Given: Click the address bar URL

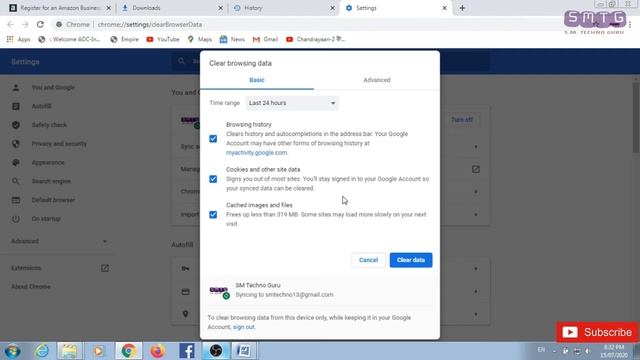Looking at the screenshot, I should [x=150, y=24].
